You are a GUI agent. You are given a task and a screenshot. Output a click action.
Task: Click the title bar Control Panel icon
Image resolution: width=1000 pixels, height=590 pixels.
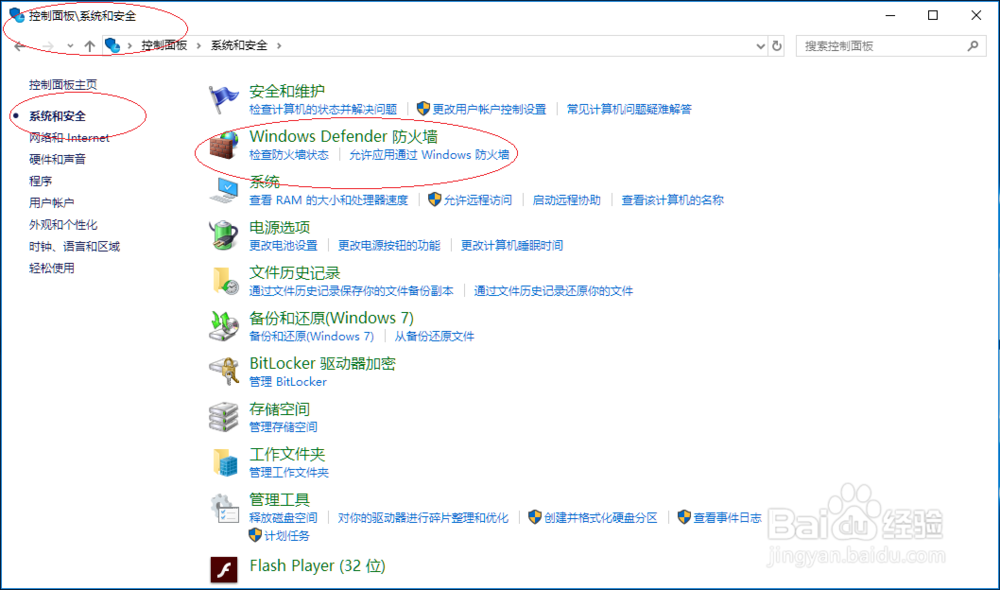tap(17, 15)
